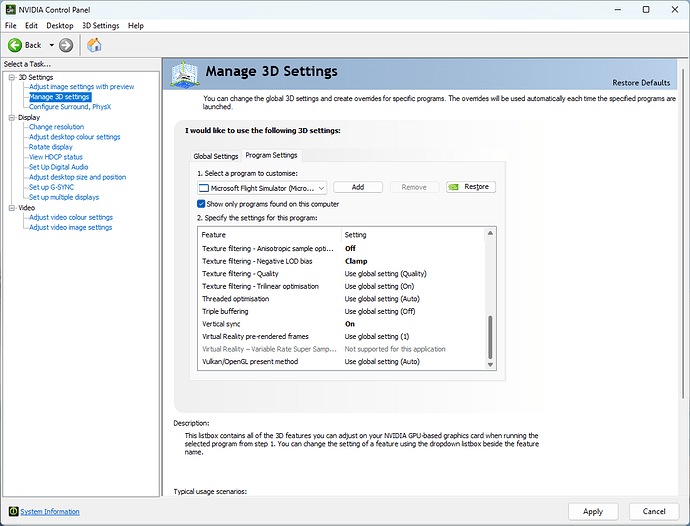
Task: Go to the Home page icon
Action: [x=94, y=45]
